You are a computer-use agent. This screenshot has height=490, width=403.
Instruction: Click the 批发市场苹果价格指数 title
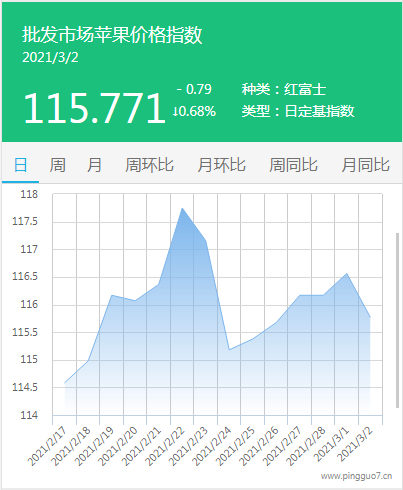112,35
